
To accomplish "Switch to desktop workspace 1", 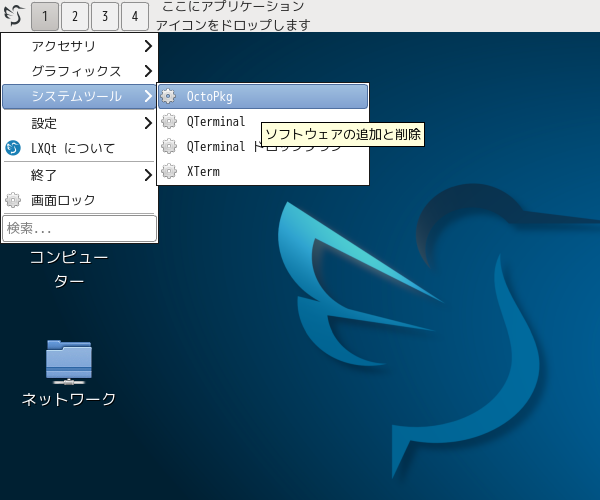I will [45, 16].
